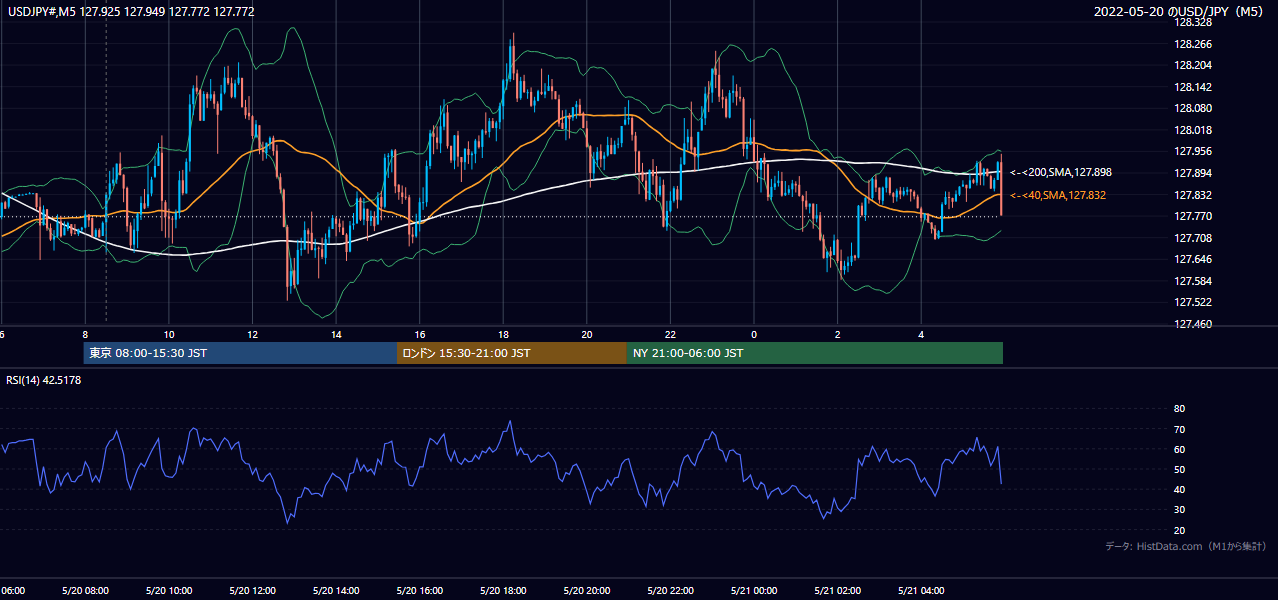The width and height of the screenshot is (1278, 600).
Task: Click the 127.584 price axis label
Action: [1194, 281]
